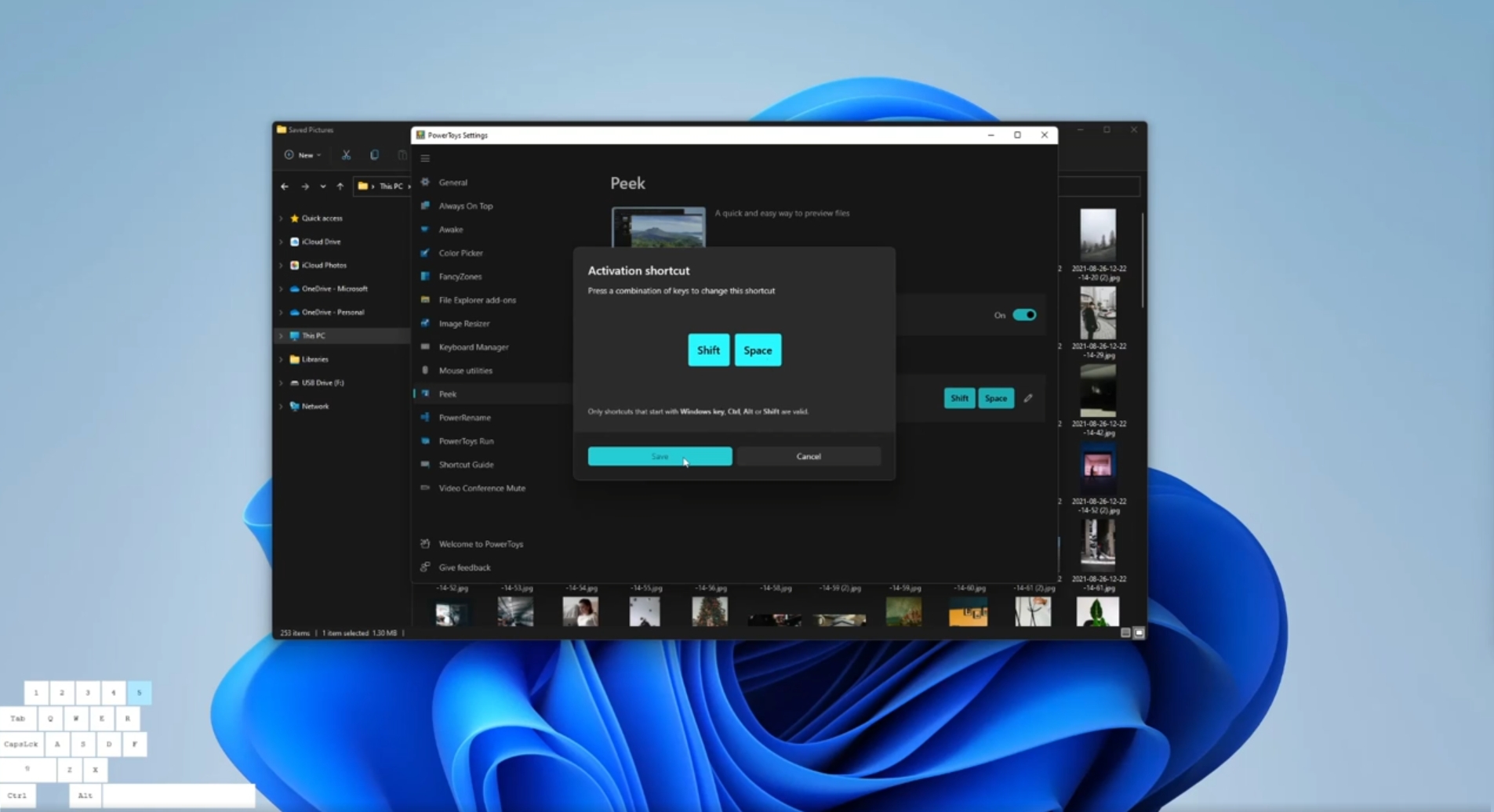
Task: Click the Save button in Activation shortcut dialog
Action: point(660,456)
